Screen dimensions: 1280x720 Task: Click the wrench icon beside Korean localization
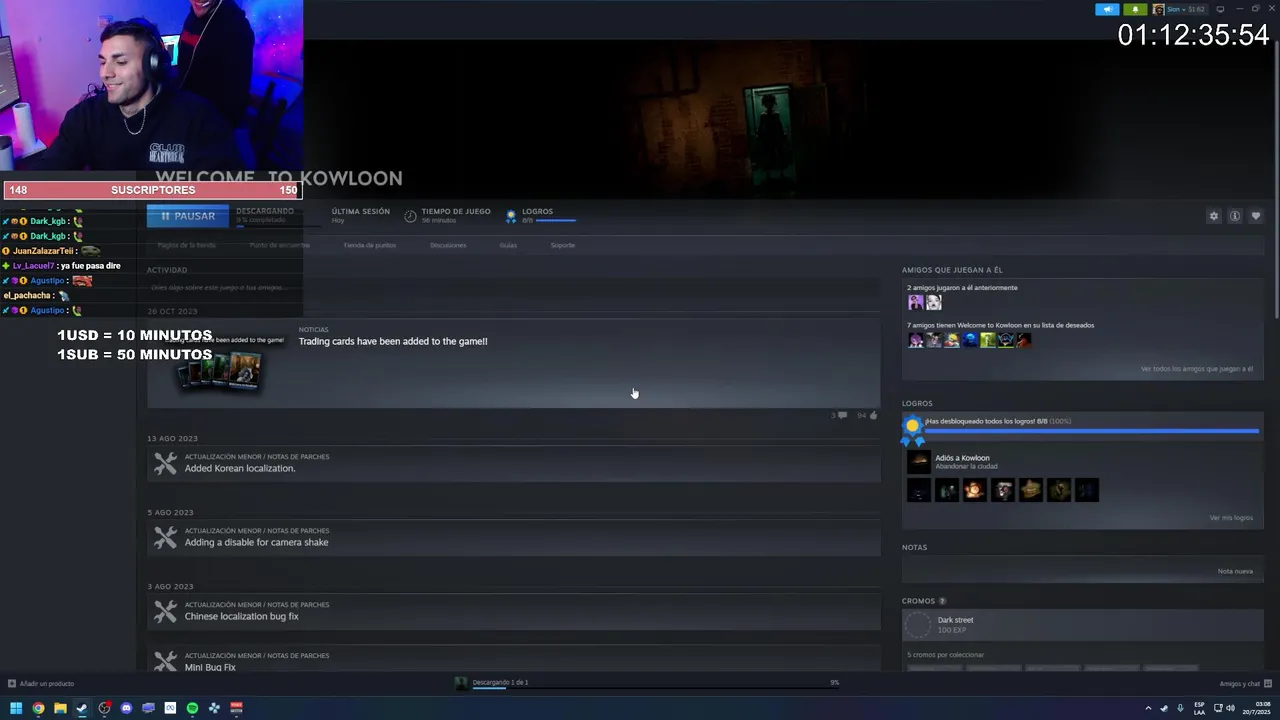(x=165, y=463)
